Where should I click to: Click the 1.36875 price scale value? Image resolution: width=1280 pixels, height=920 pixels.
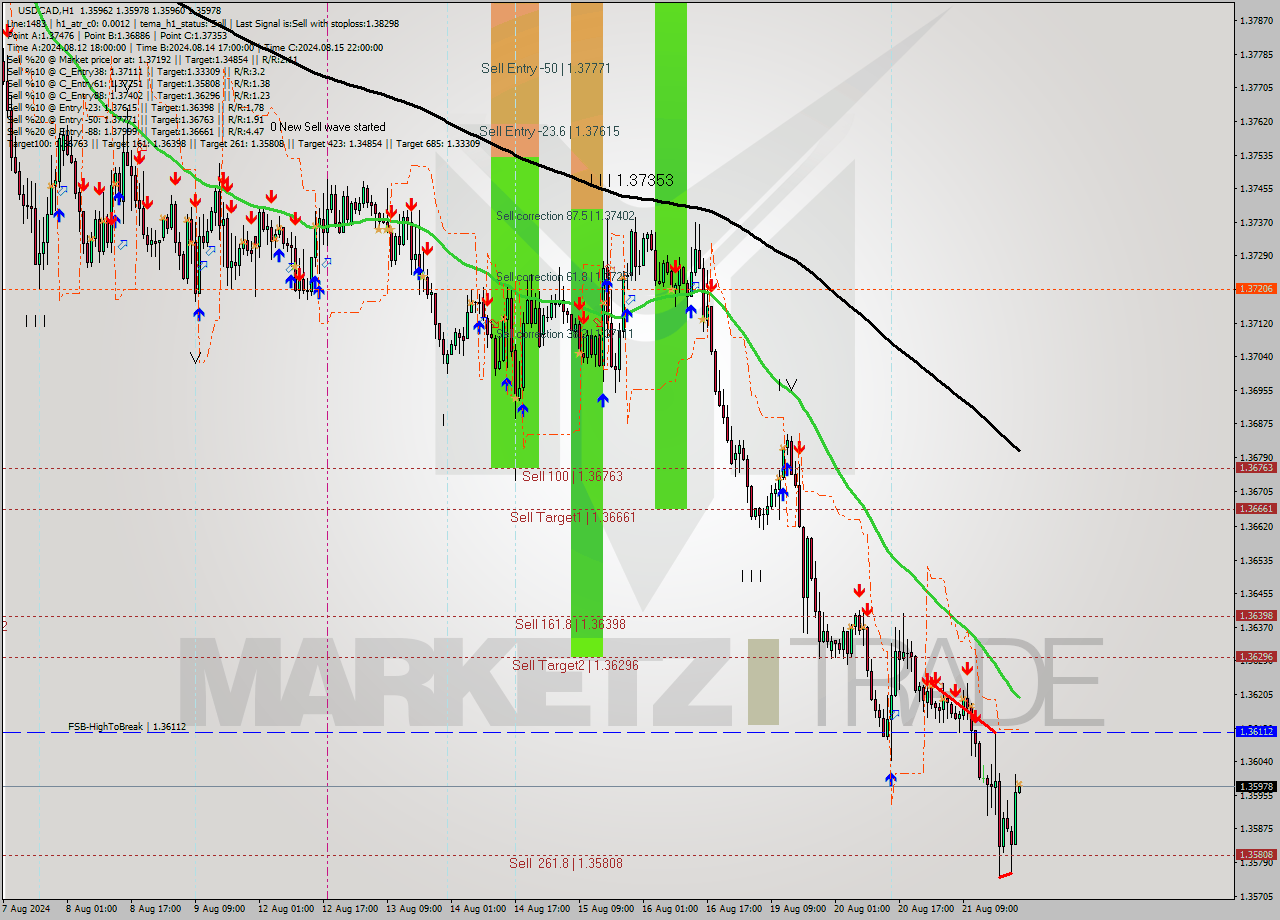(1256, 423)
